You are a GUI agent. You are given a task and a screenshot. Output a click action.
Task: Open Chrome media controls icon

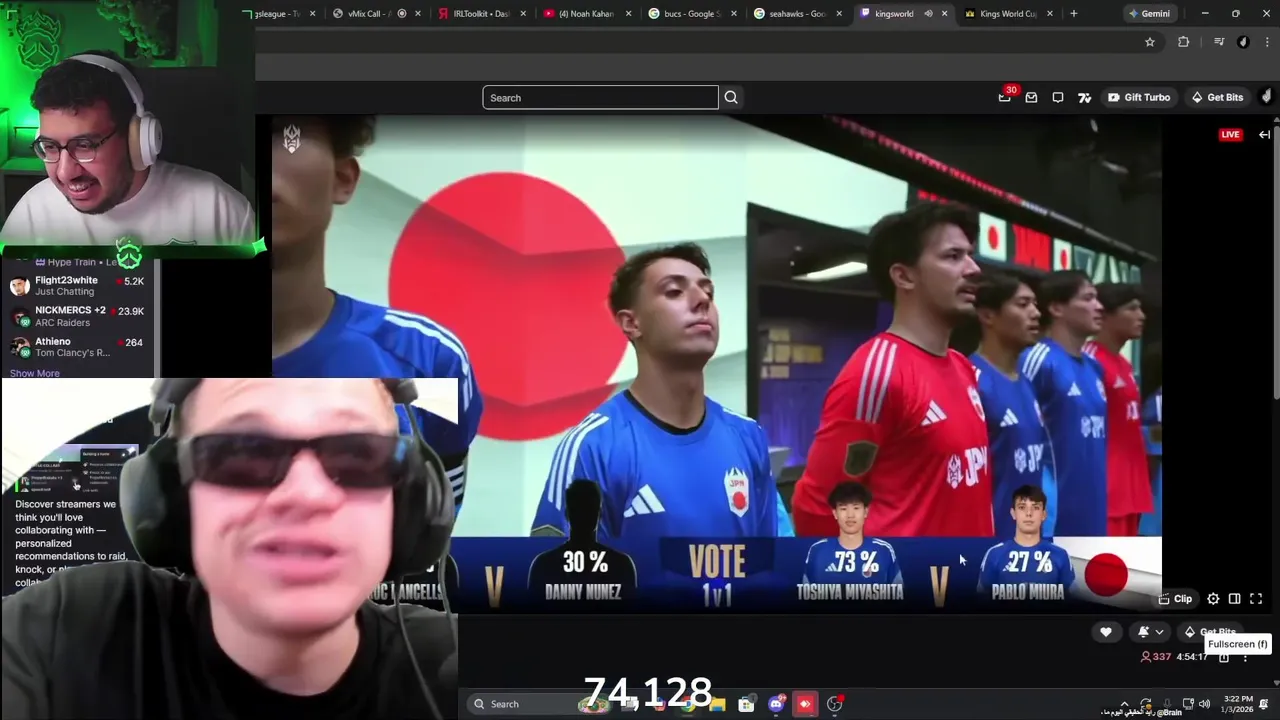[x=1219, y=42]
